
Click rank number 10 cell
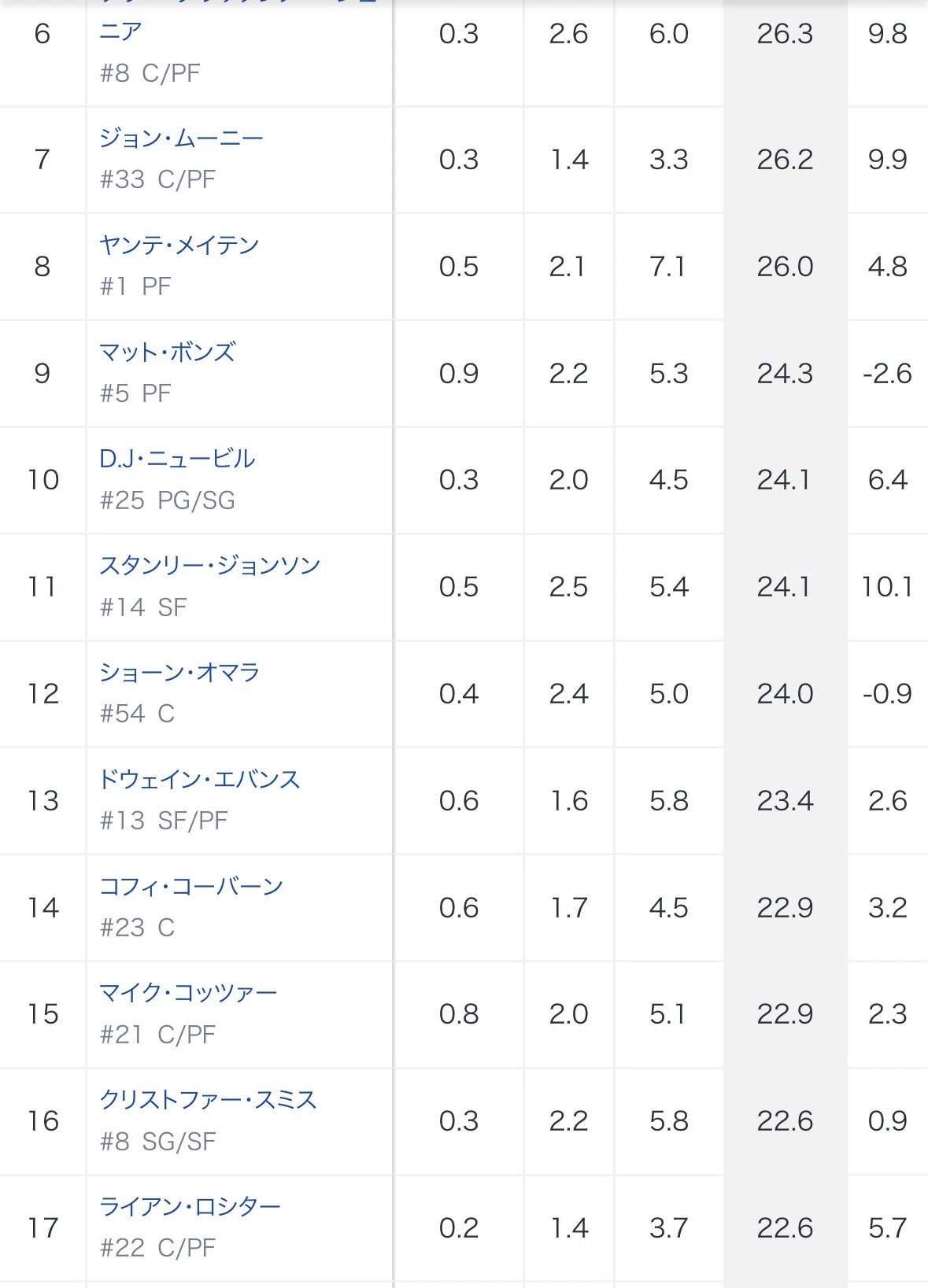click(x=43, y=480)
